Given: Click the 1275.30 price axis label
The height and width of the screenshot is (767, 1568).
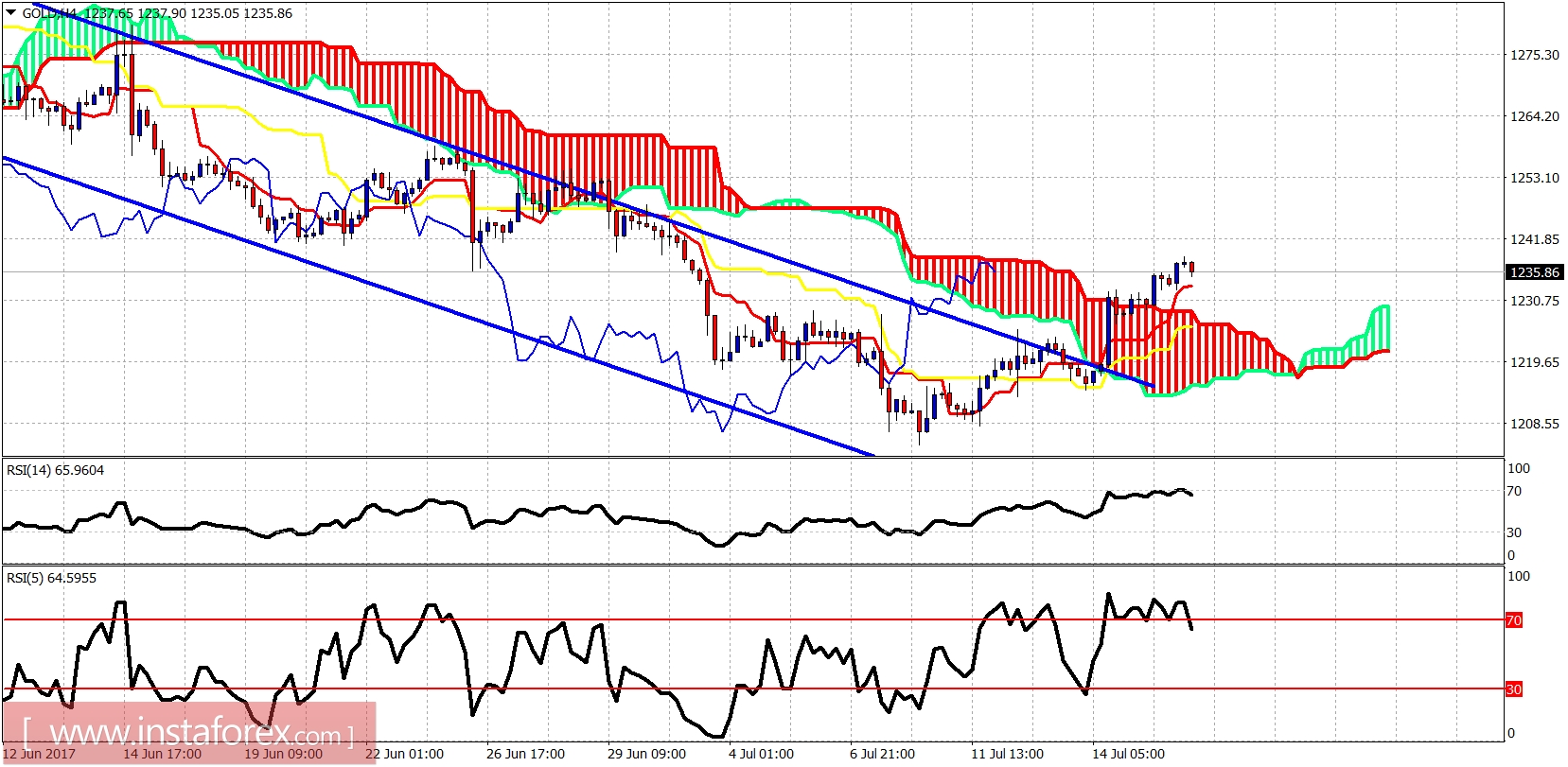Looking at the screenshot, I should [1534, 55].
